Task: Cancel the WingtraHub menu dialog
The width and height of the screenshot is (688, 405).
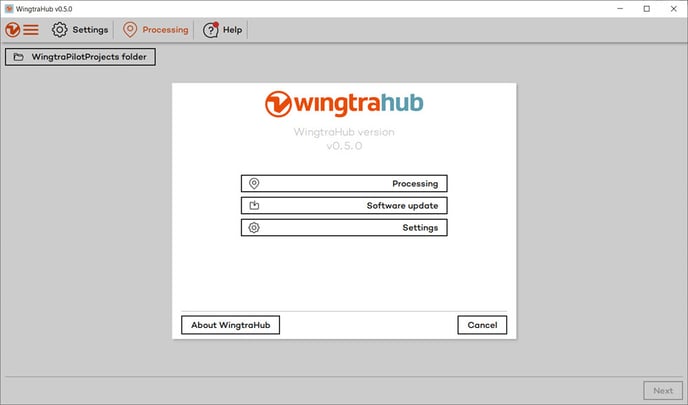Action: pos(482,325)
